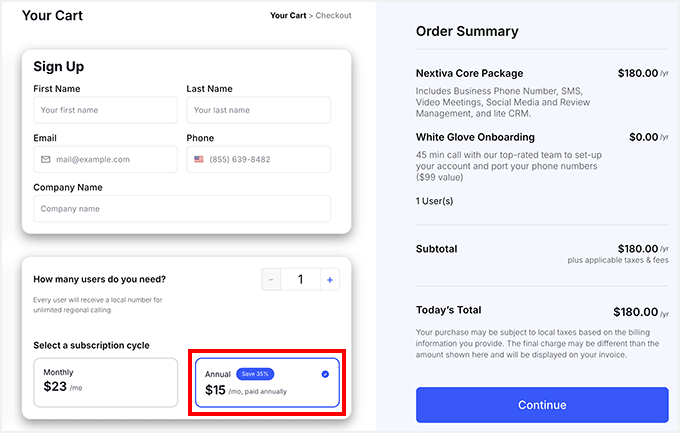Image resolution: width=680 pixels, height=433 pixels.
Task: Open the Checkout breadcrumb step
Action: tap(333, 16)
